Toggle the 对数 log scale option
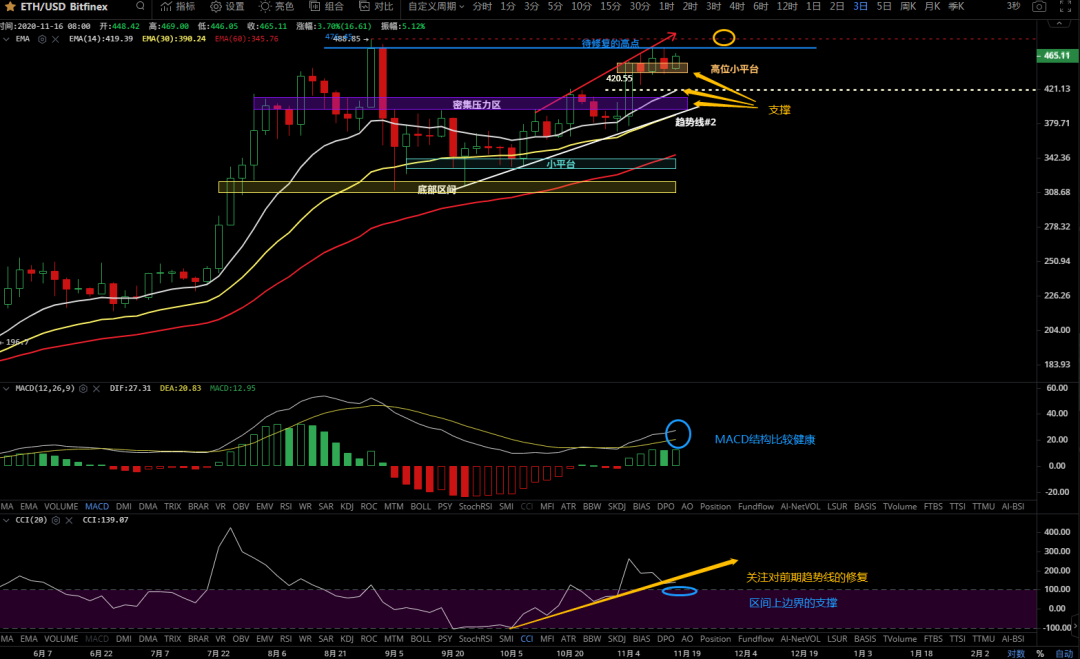Image resolution: width=1080 pixels, height=659 pixels. [x=1016, y=653]
